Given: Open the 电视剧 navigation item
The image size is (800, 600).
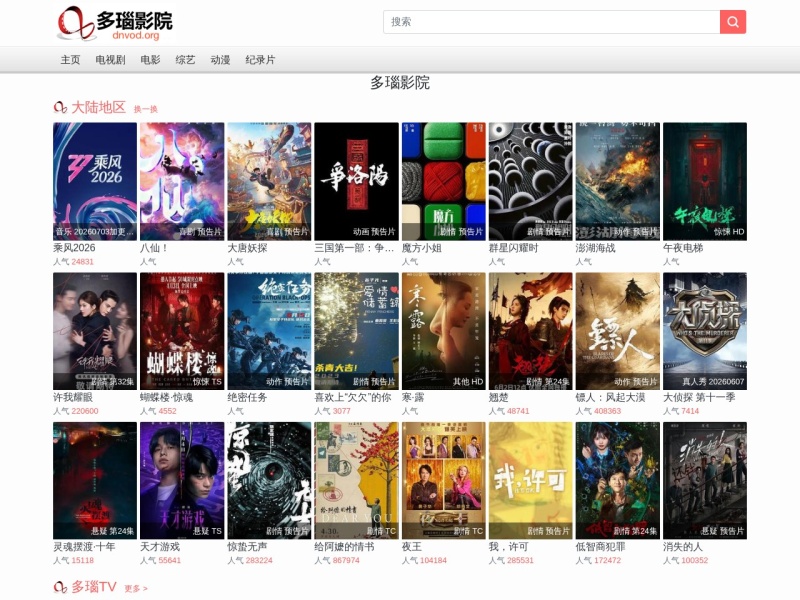Looking at the screenshot, I should click(110, 60).
